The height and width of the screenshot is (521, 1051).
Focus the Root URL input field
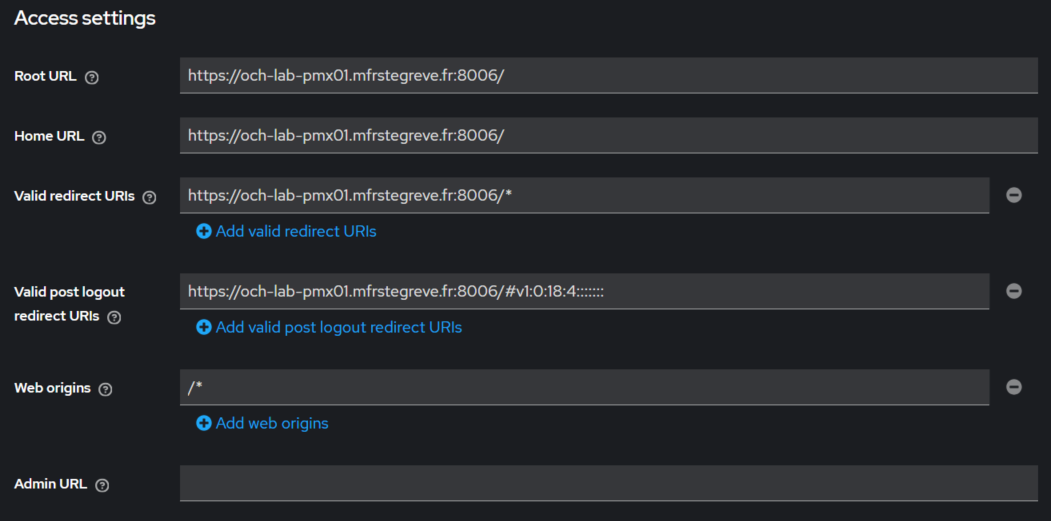pos(609,75)
